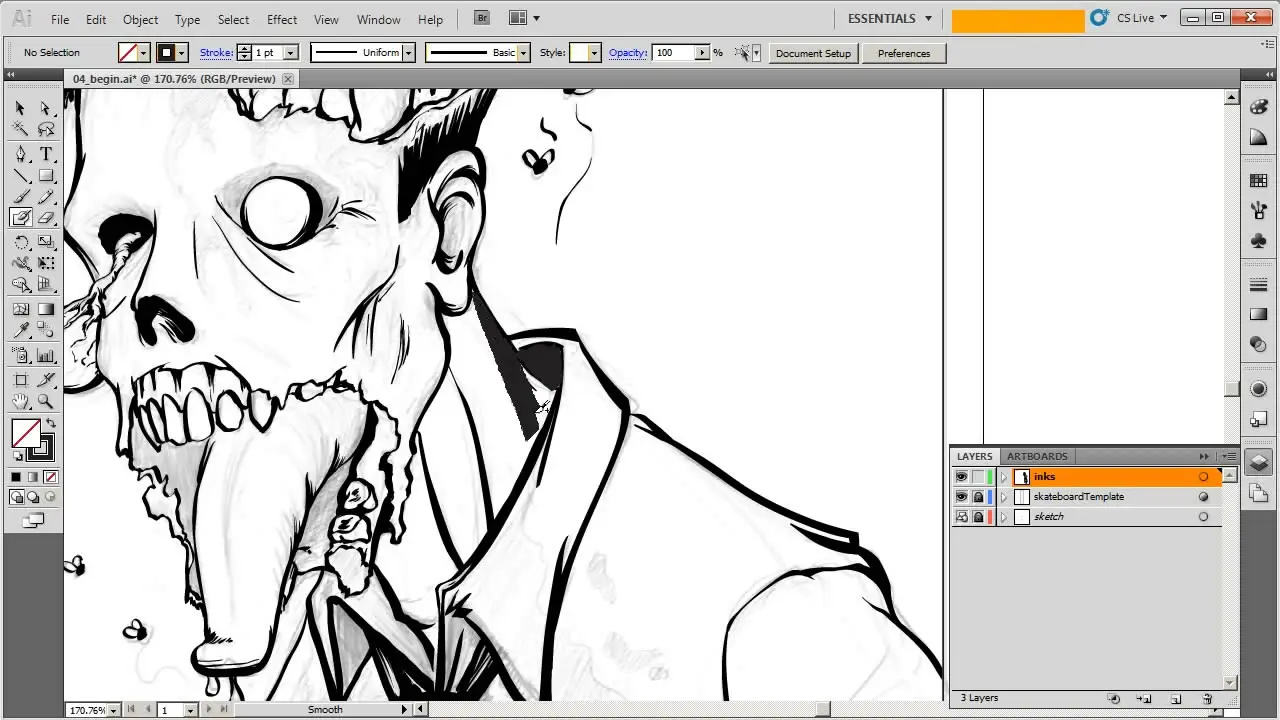Select the Pen tool
Viewport: 1280px width, 720px height.
20,154
